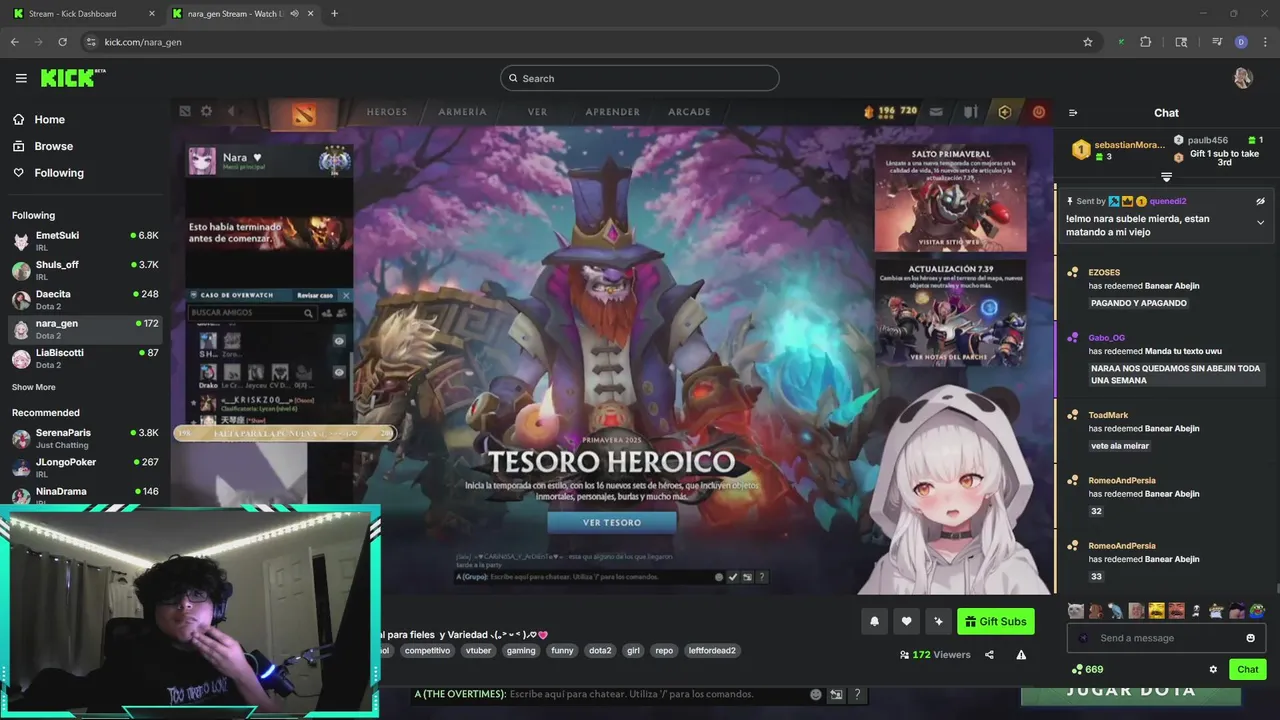The height and width of the screenshot is (720, 1280).
Task: Click the 172 Viewers count
Action: pyautogui.click(x=935, y=655)
